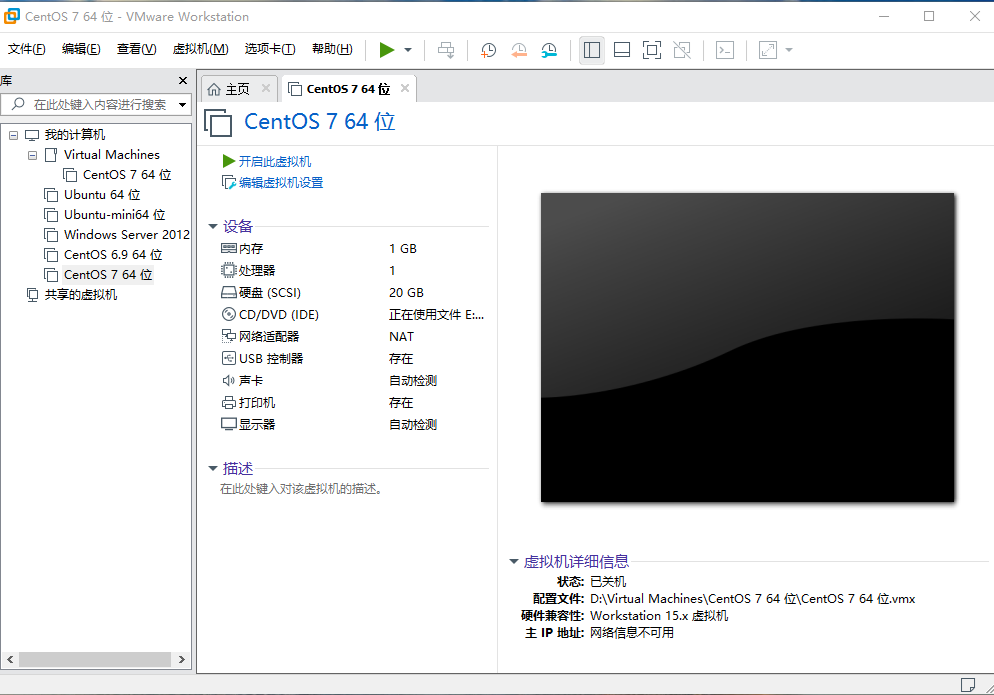The image size is (994, 695).
Task: Collapse the 设备 section
Action: (x=213, y=226)
